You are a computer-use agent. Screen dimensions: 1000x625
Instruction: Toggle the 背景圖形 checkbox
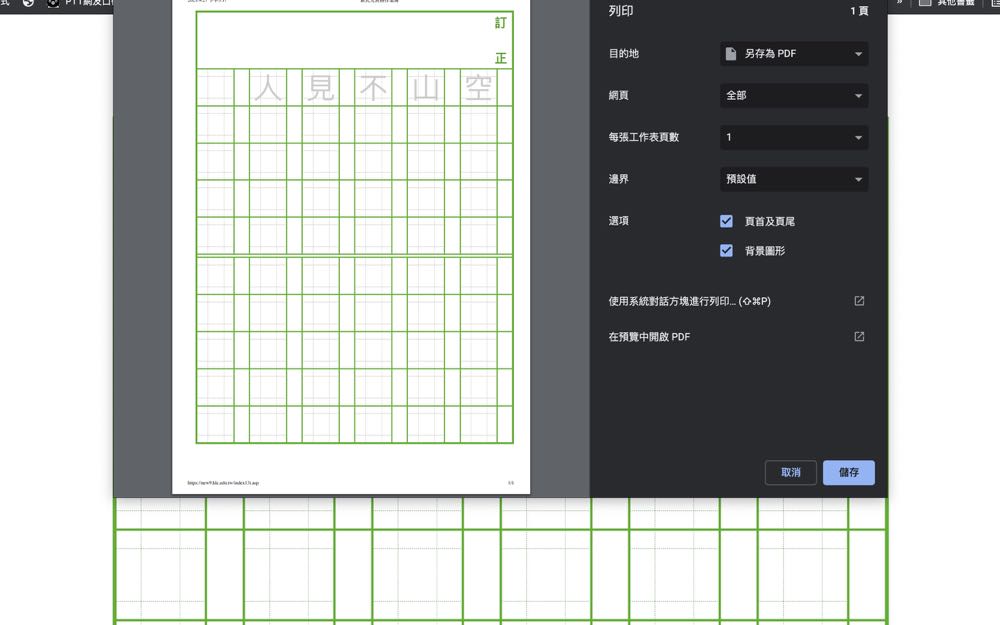[x=727, y=251]
